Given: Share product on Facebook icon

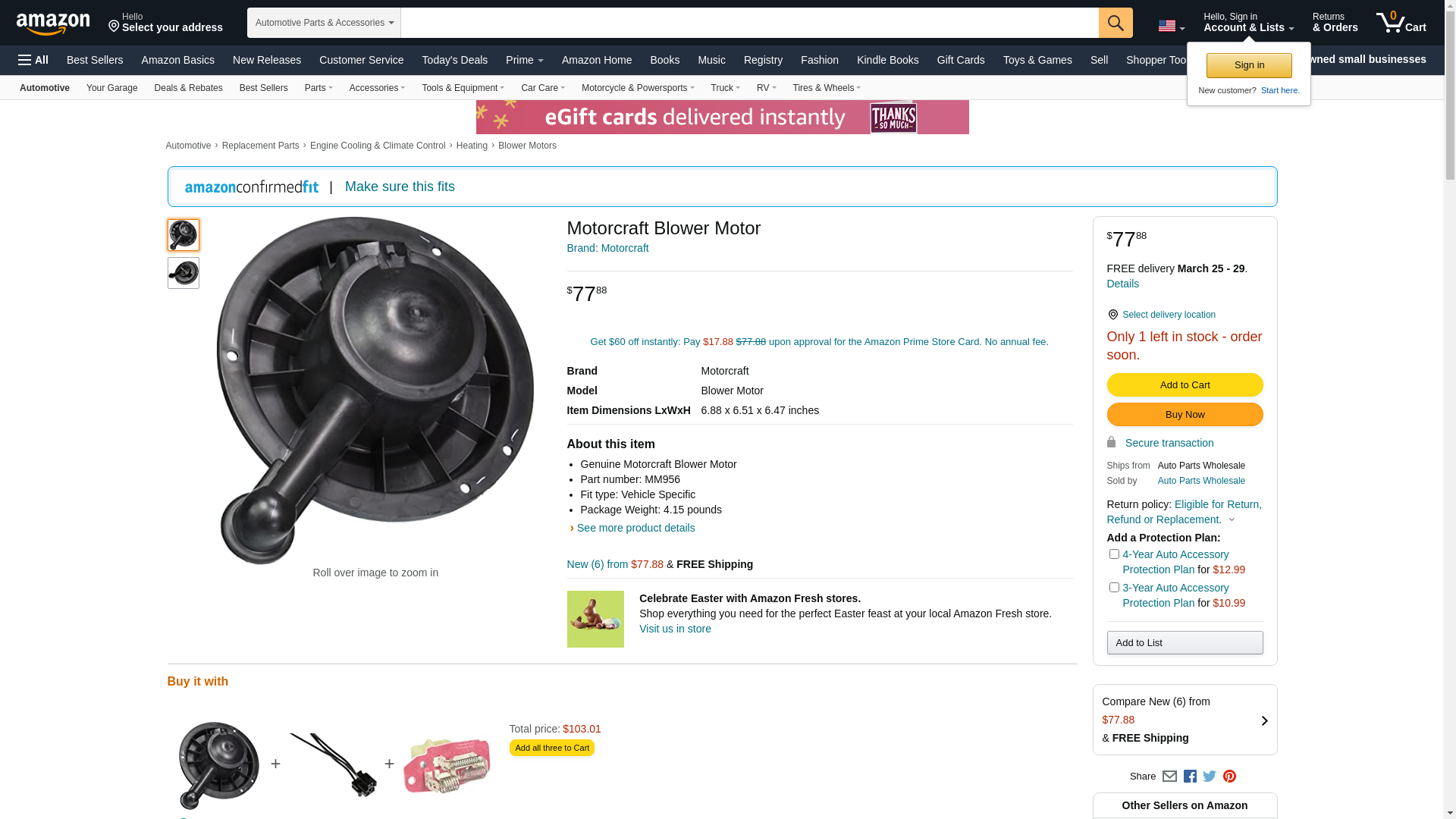Looking at the screenshot, I should click(1190, 776).
